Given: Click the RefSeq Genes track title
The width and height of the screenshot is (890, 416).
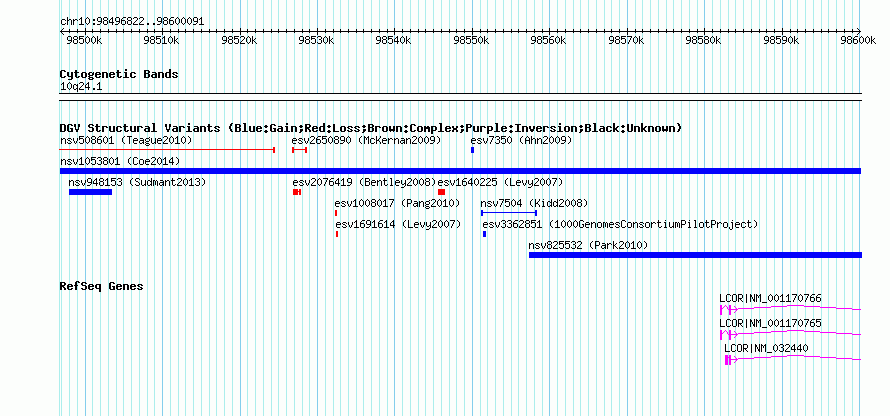Looking at the screenshot, I should (x=102, y=286).
